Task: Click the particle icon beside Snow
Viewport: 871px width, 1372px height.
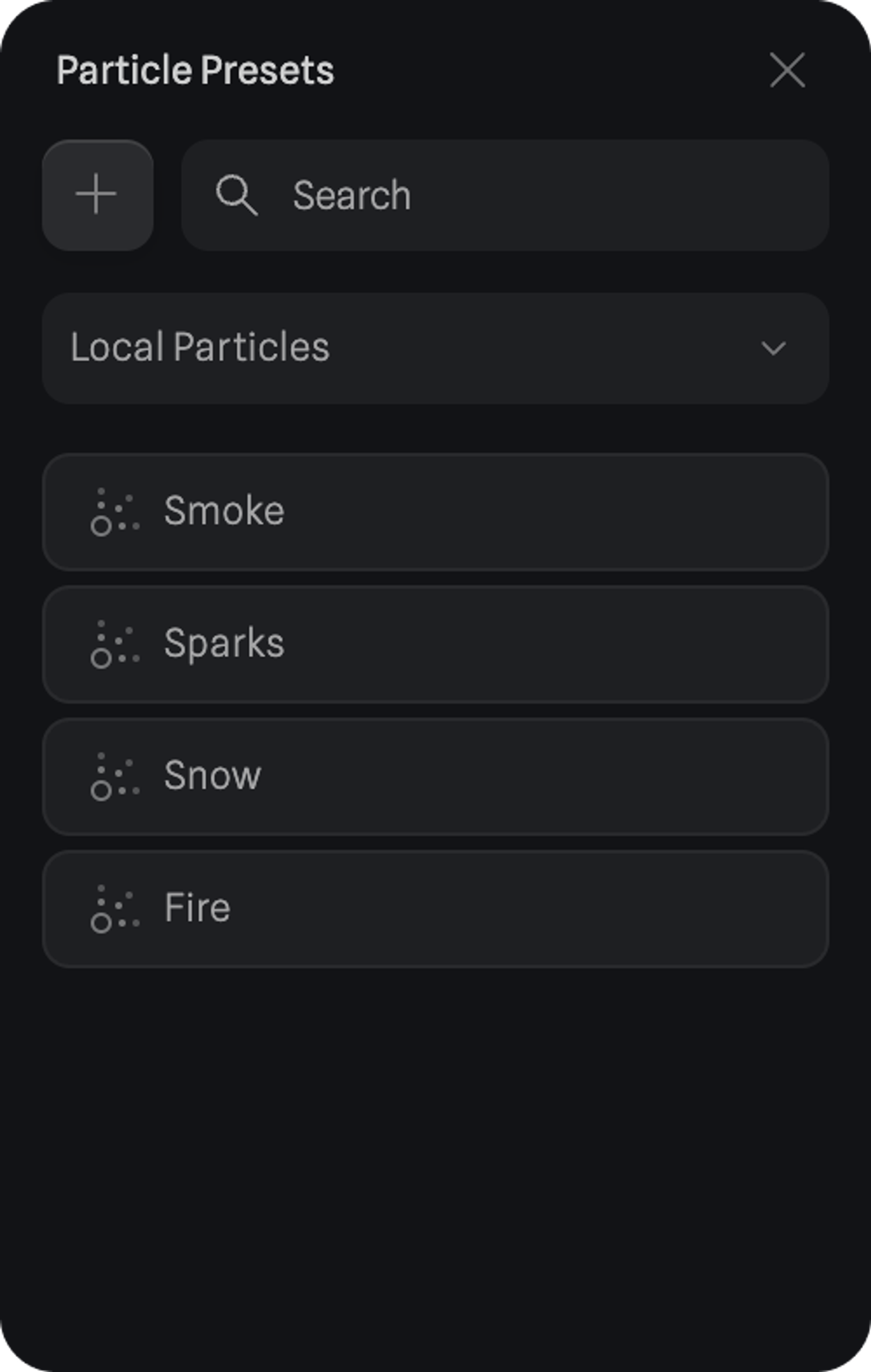Action: pyautogui.click(x=115, y=776)
